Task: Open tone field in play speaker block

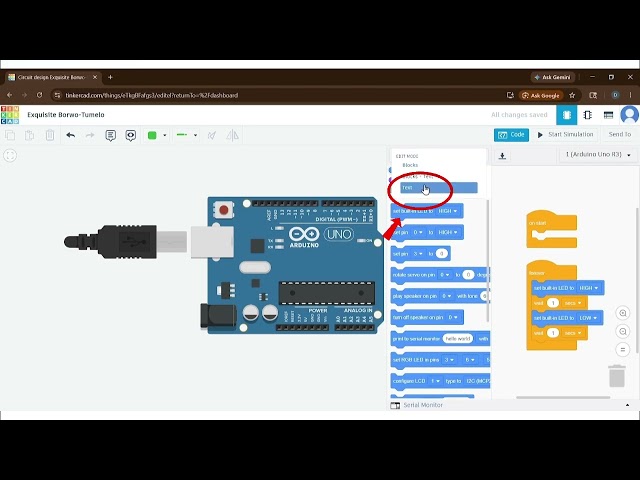Action: click(x=485, y=296)
